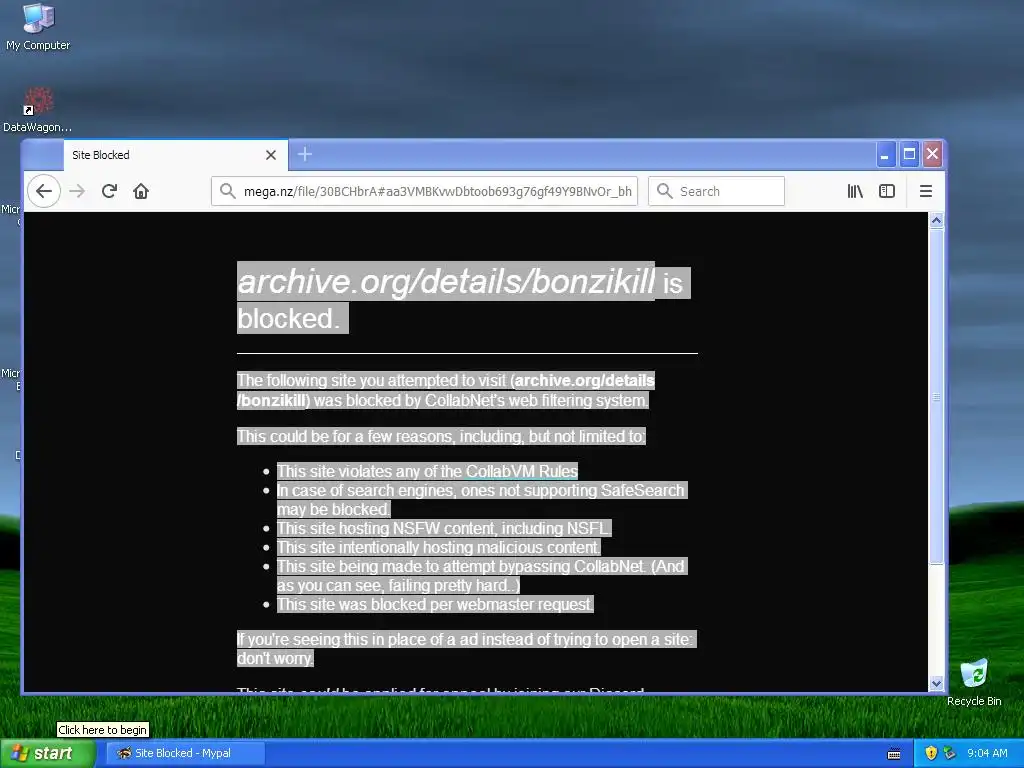
Task: Minimize the Mypal browser window
Action: (x=885, y=155)
